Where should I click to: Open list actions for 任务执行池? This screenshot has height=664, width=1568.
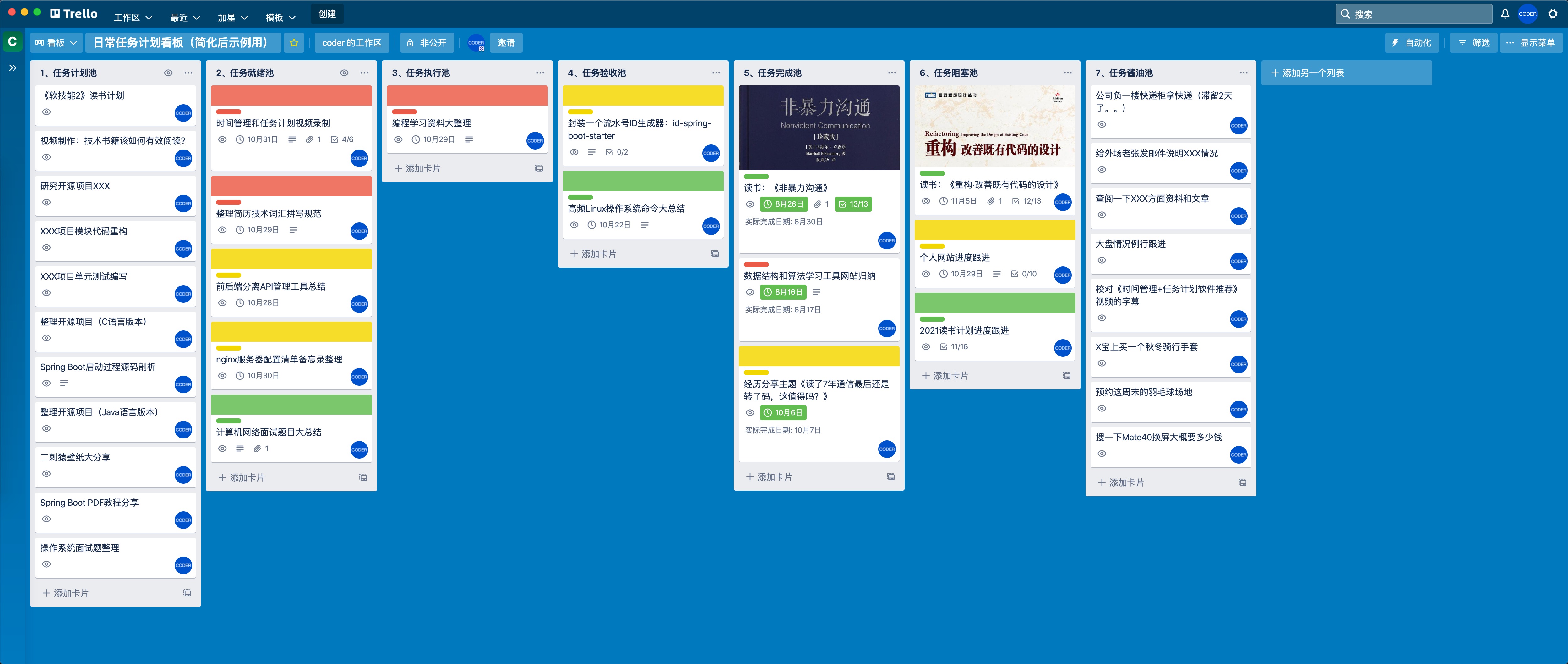[540, 73]
